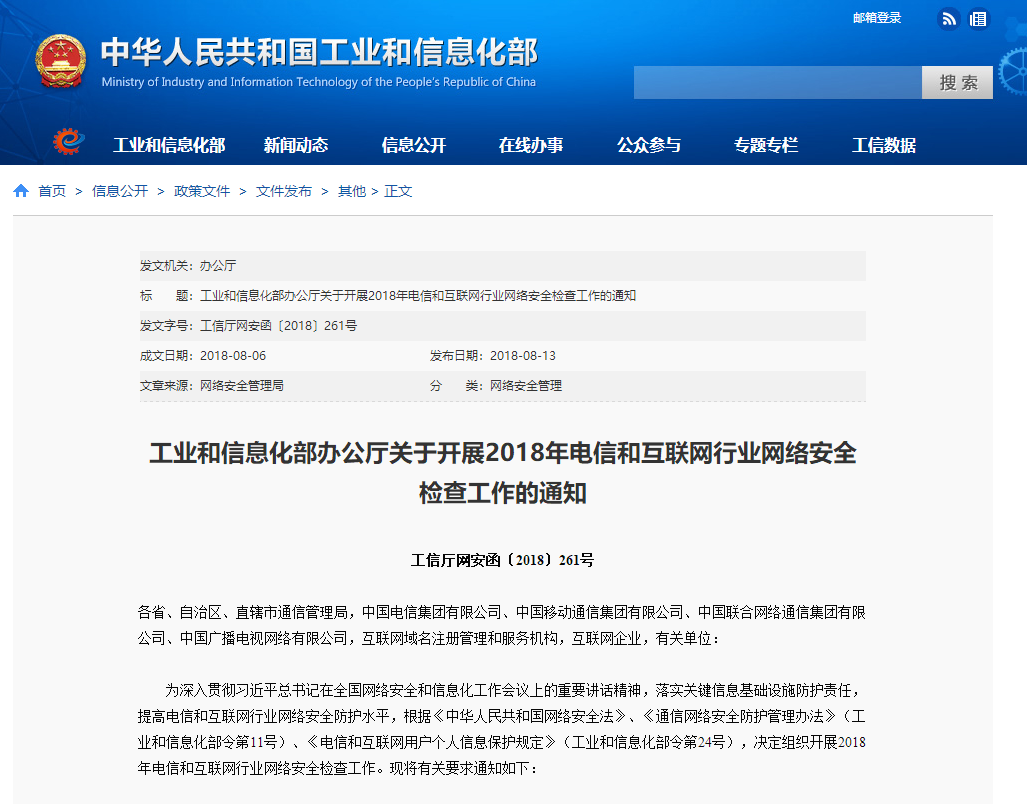The image size is (1027, 804).
Task: Open 工信数据 menu item
Action: pos(884,145)
